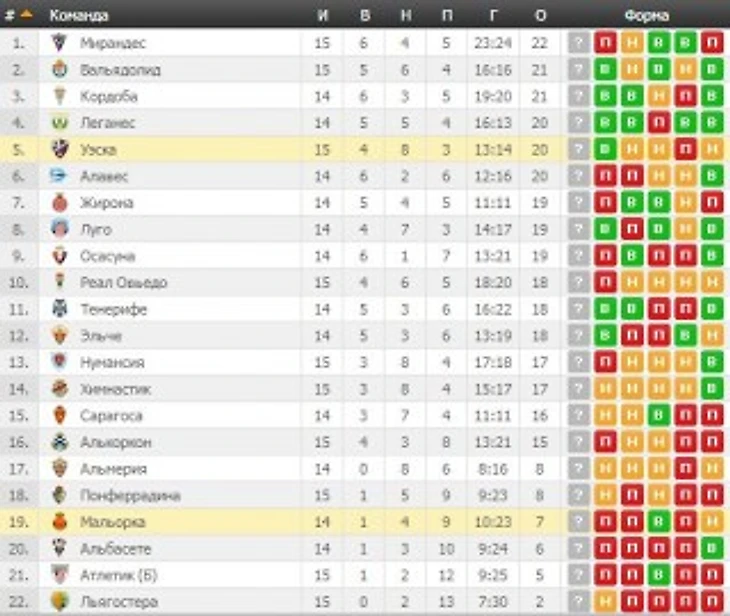Click the gray question mark for Мирандес
Screen dimensions: 730x616
click(x=579, y=43)
